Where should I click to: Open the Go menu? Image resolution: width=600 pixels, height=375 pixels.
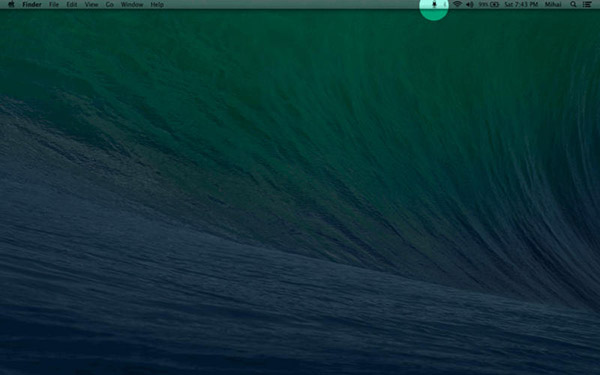[110, 5]
